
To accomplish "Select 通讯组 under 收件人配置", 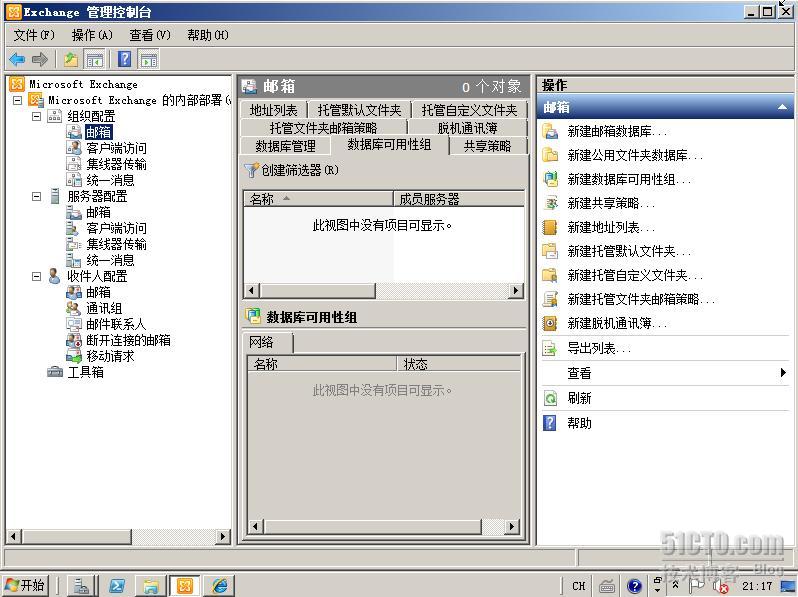I will click(x=104, y=308).
